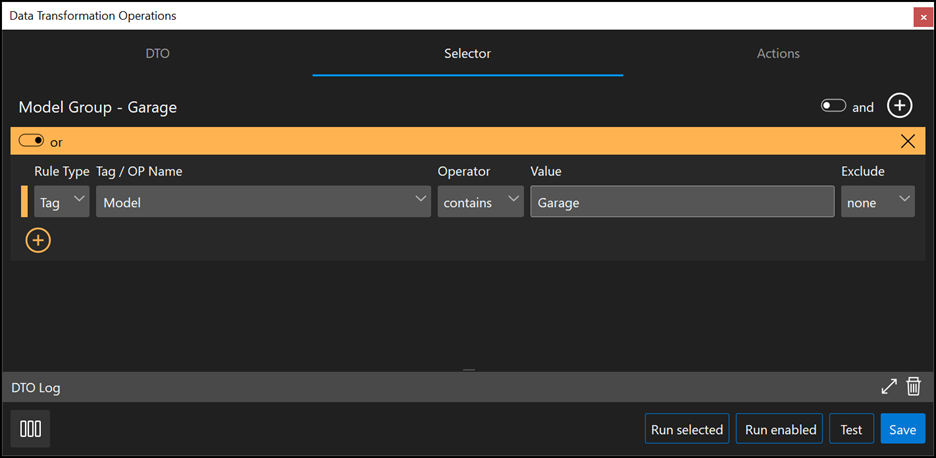Select the Selector tab
Screen dimensions: 936x458
point(467,53)
